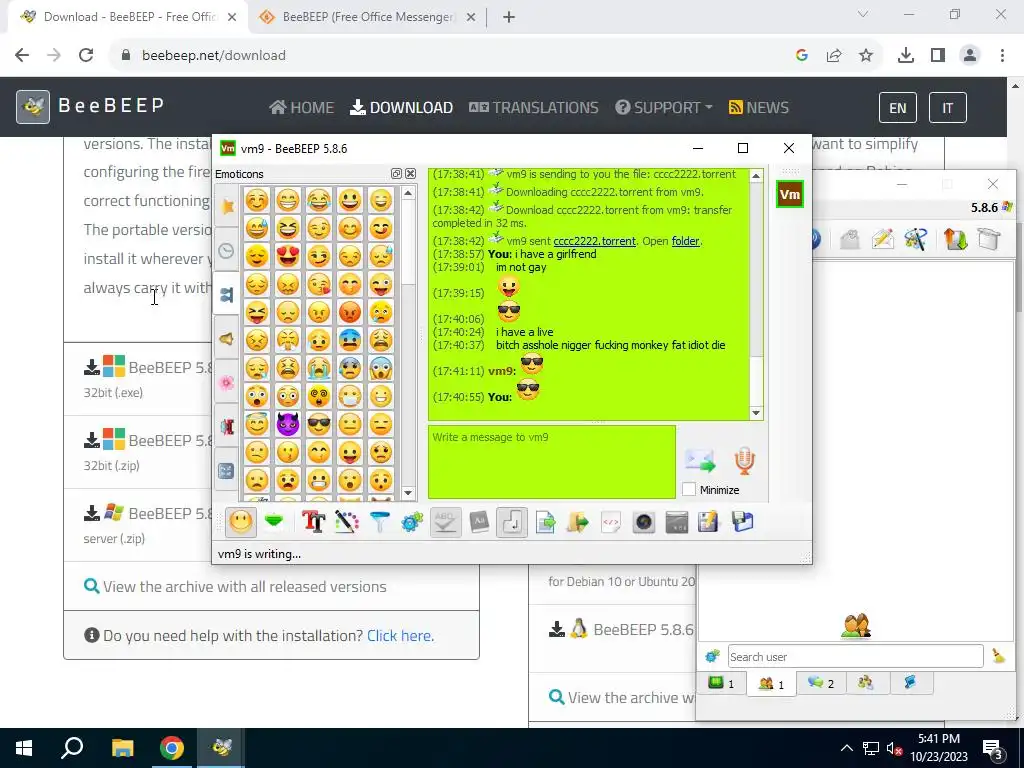The image size is (1024, 768).
Task: Select the flower emoticon category tab
Action: pyautogui.click(x=227, y=383)
